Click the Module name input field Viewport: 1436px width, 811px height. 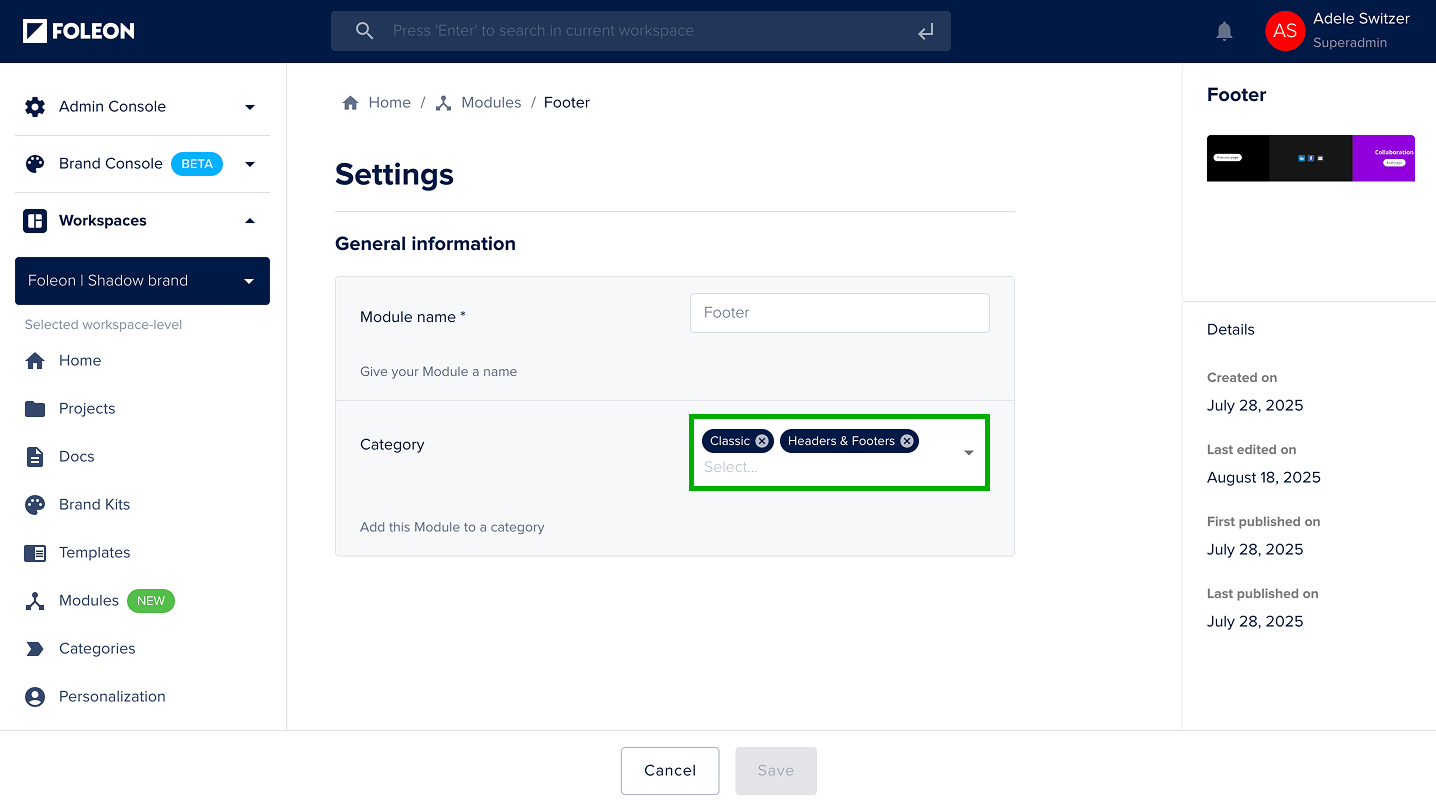(840, 313)
